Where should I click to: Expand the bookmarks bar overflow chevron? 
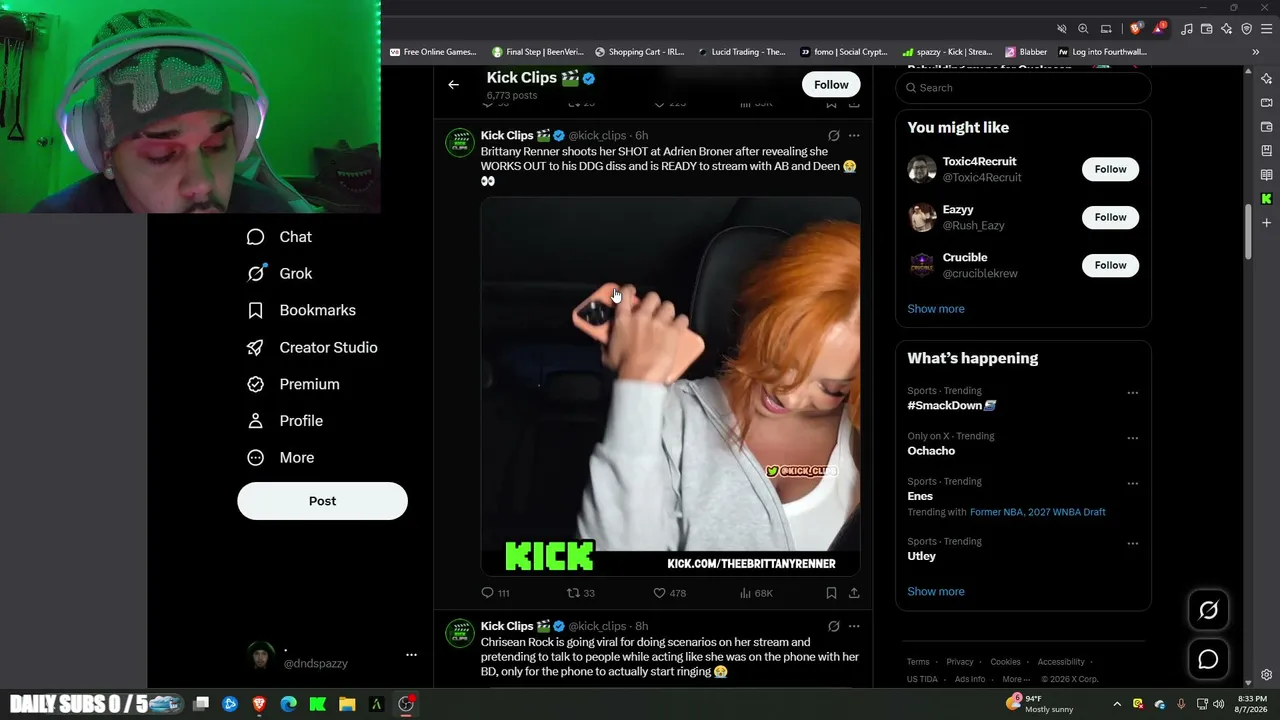[x=1256, y=52]
